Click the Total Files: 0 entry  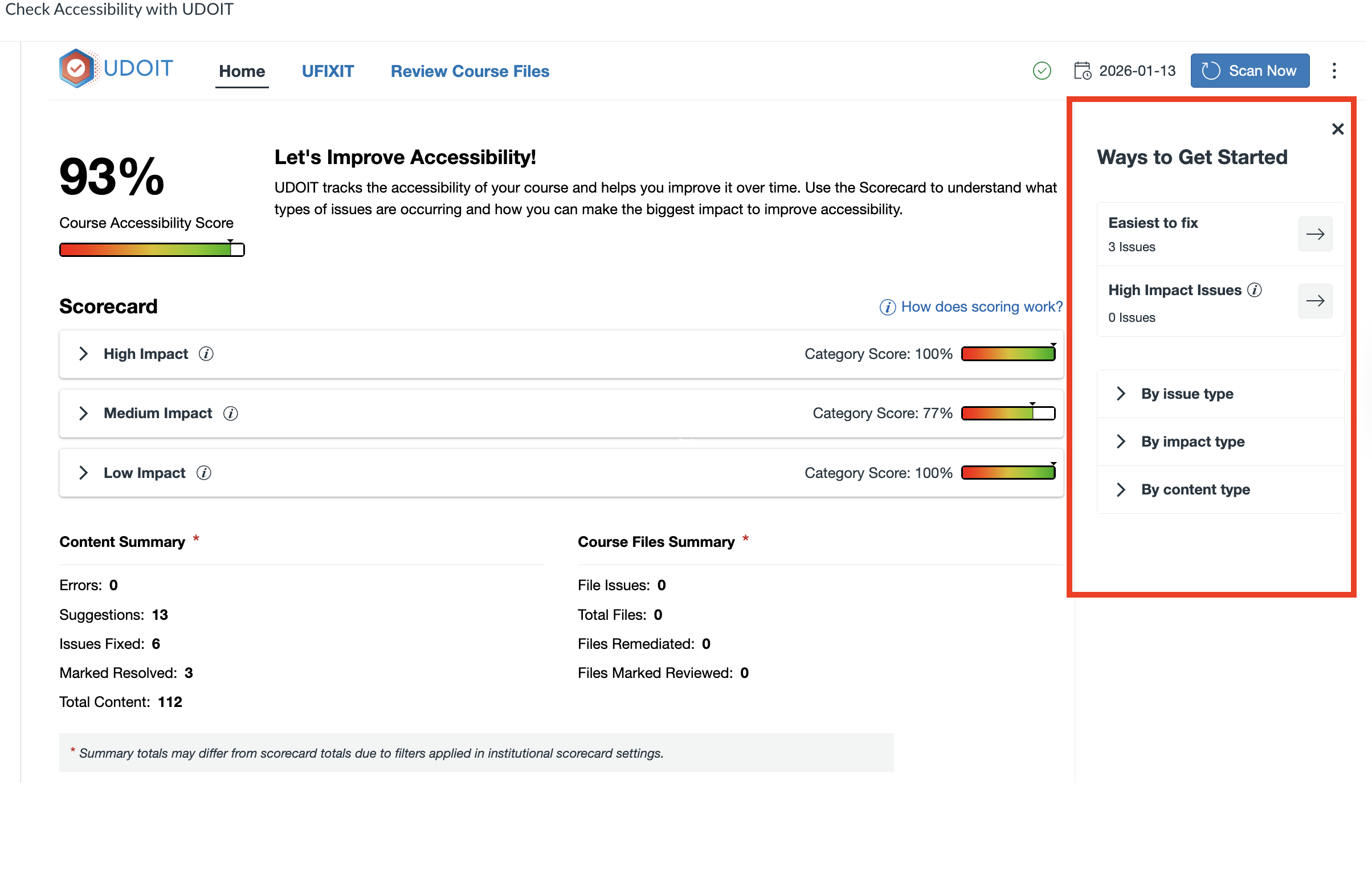click(x=620, y=615)
